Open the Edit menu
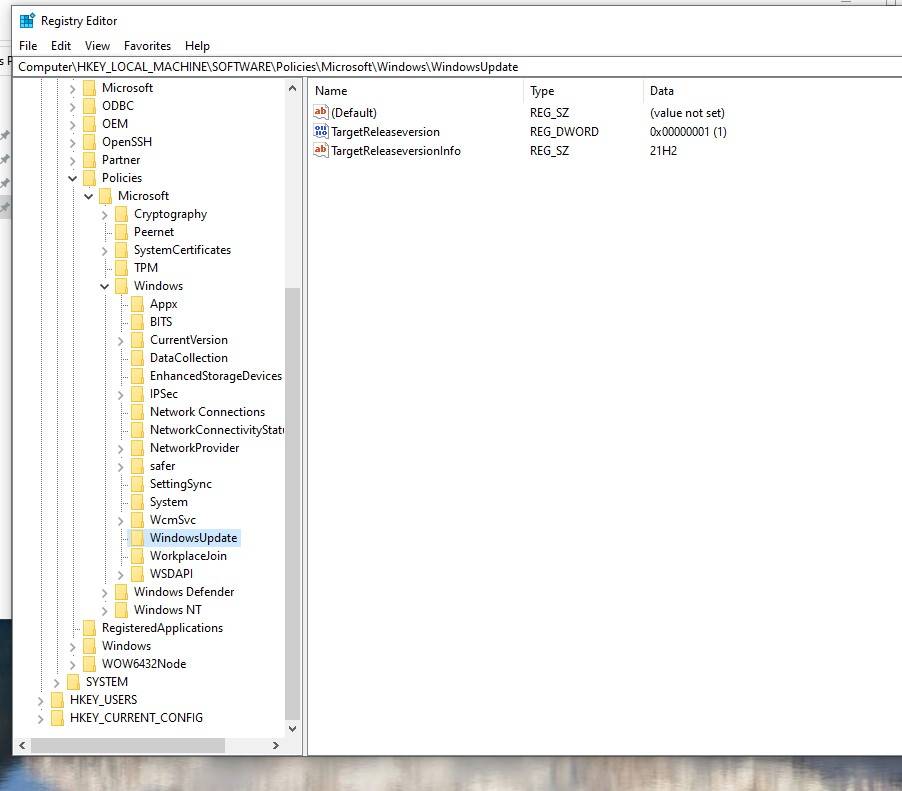 coord(60,45)
